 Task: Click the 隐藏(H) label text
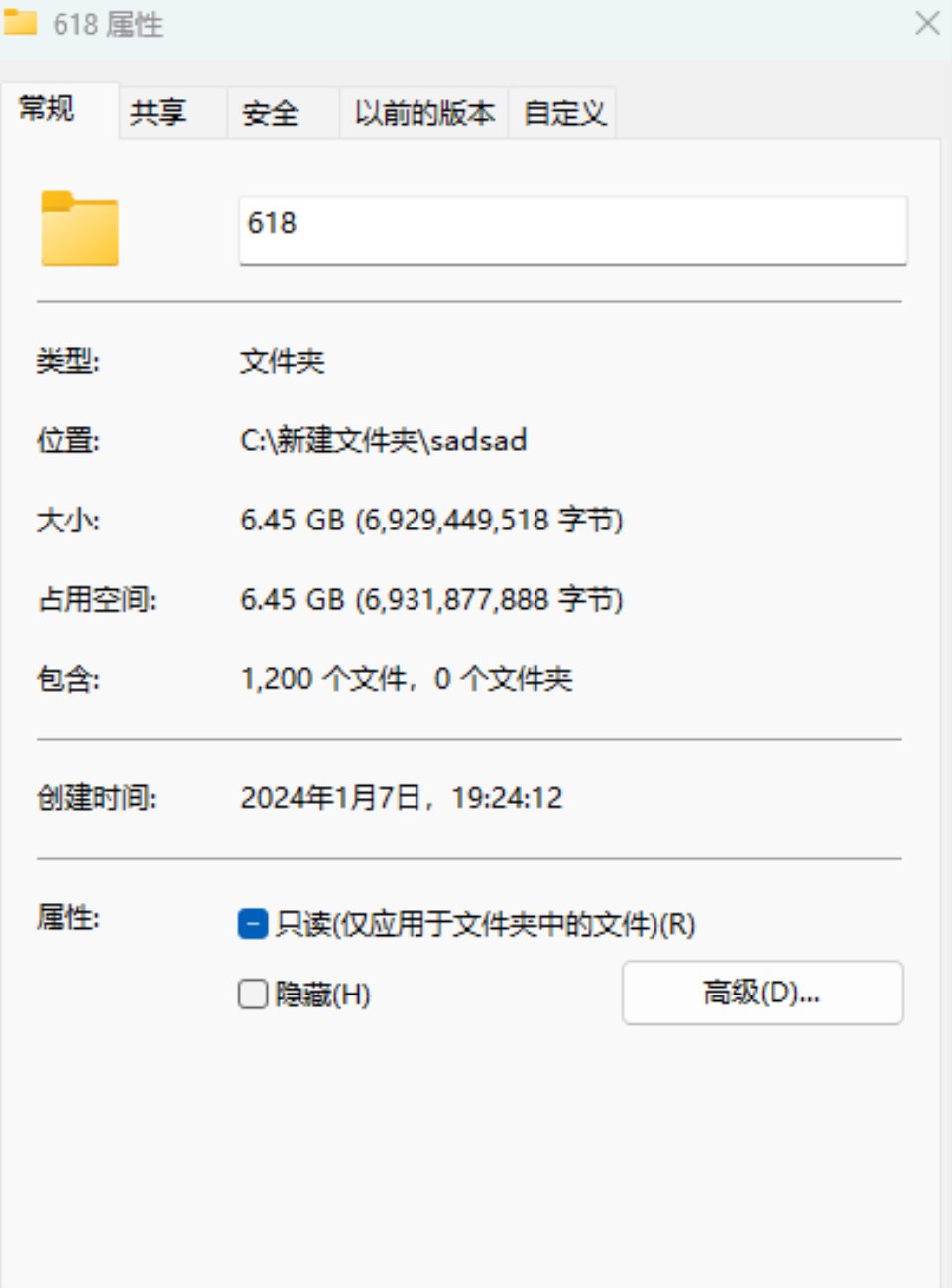coord(323,994)
